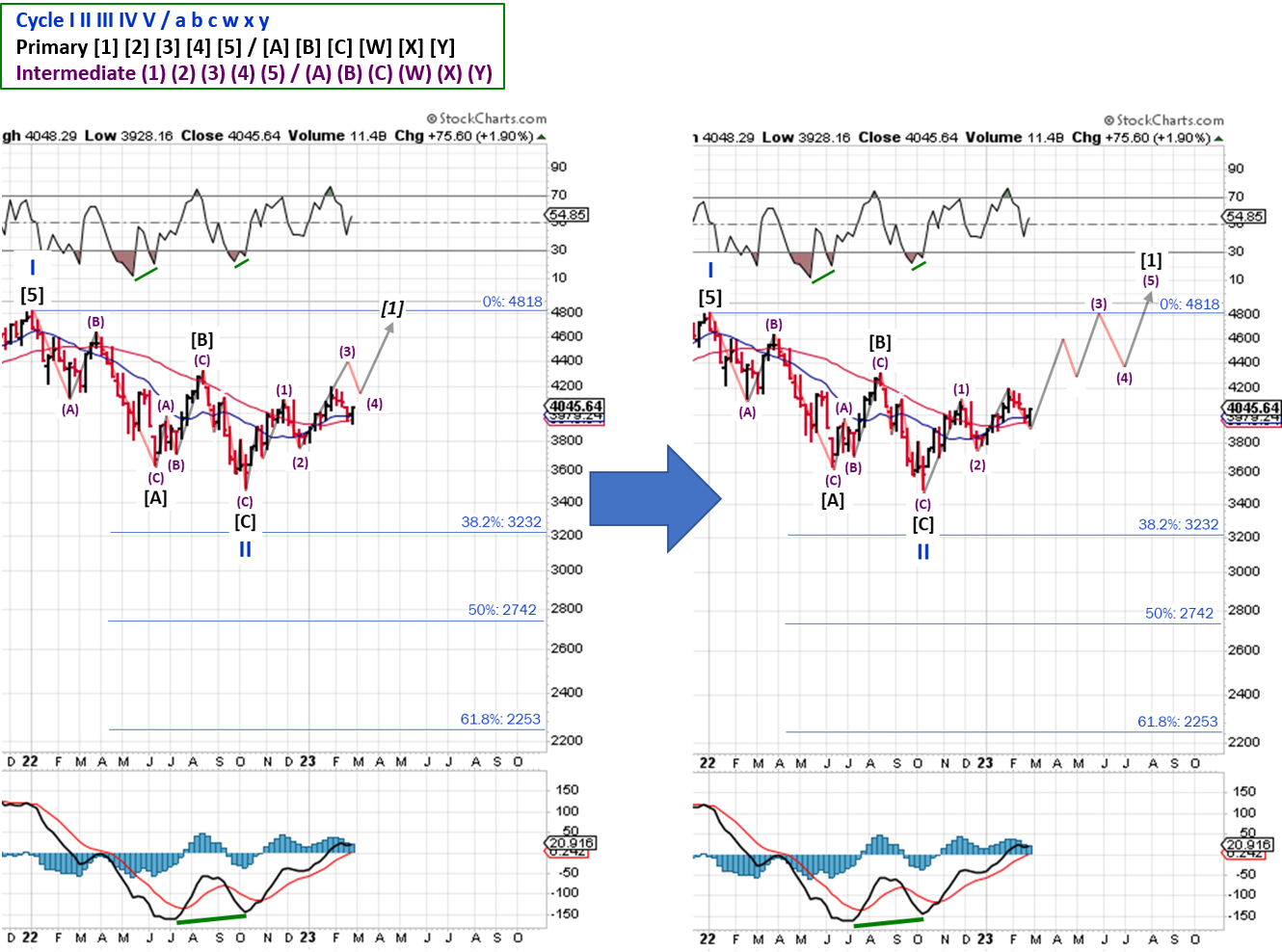The image size is (1282, 952).
Task: Click the italic [1] target label in left chart
Action: tap(392, 308)
